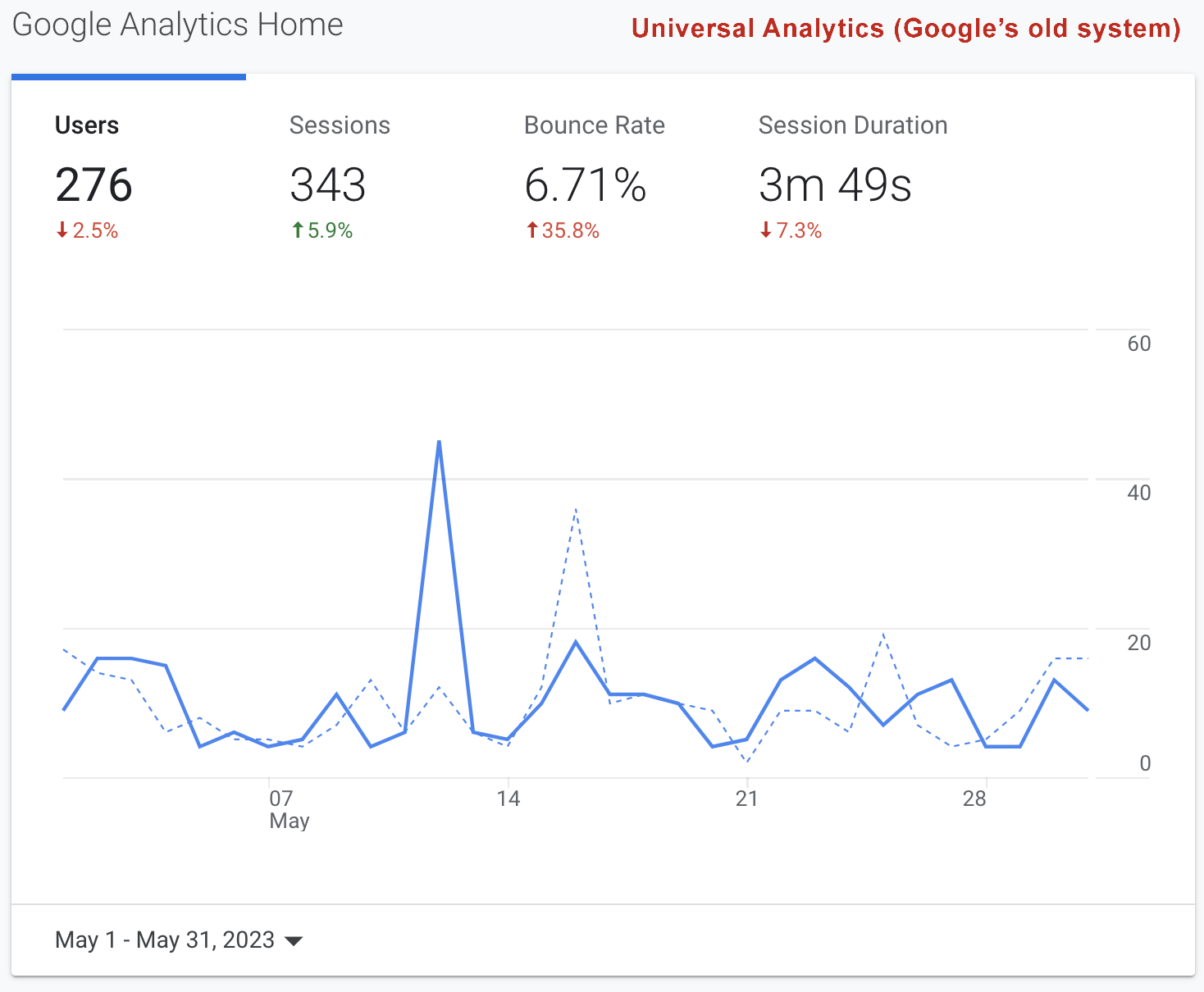Click the 20 y-axis label

point(1139,643)
